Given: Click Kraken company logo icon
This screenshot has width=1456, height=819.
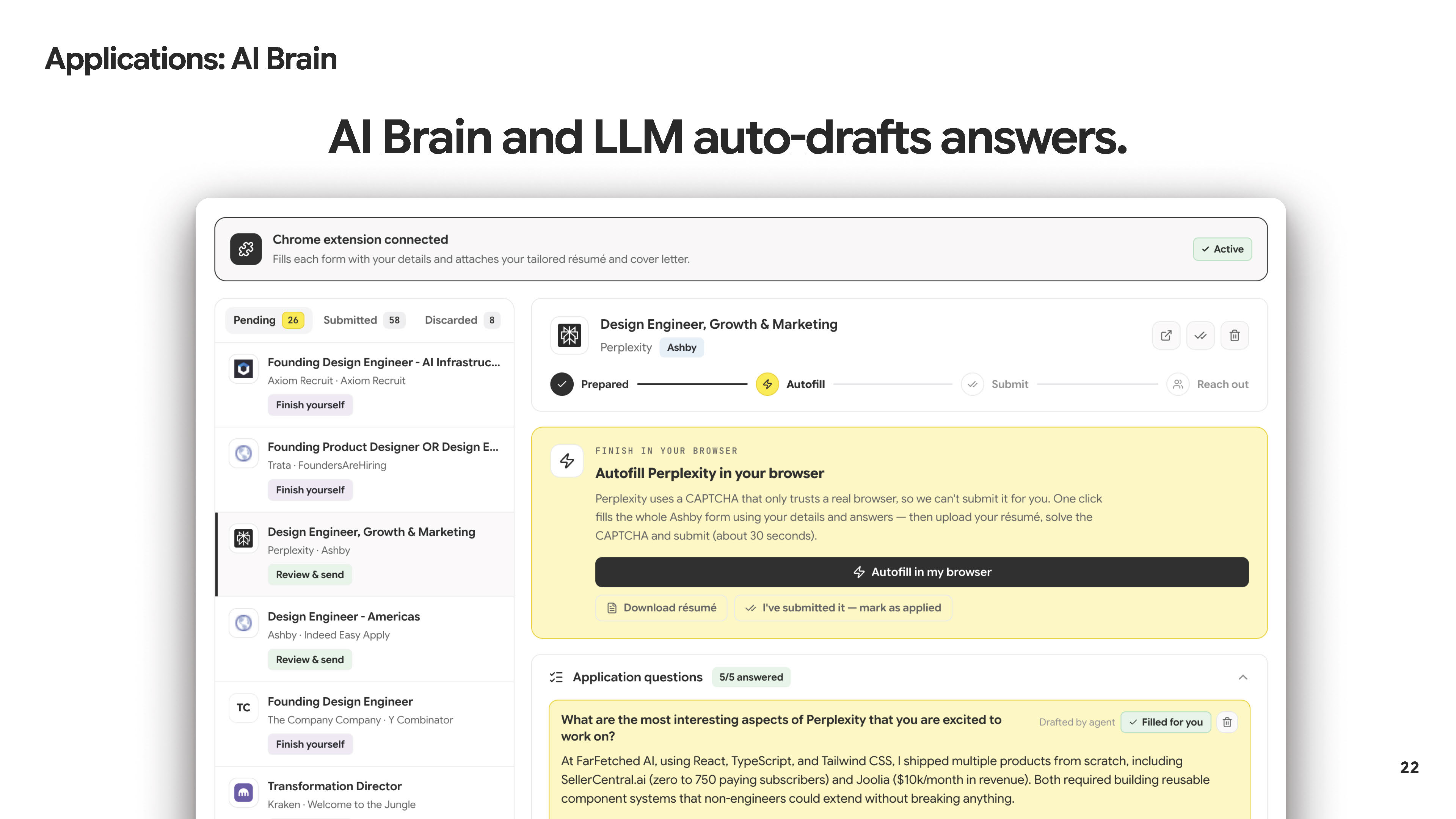Looking at the screenshot, I should (243, 792).
